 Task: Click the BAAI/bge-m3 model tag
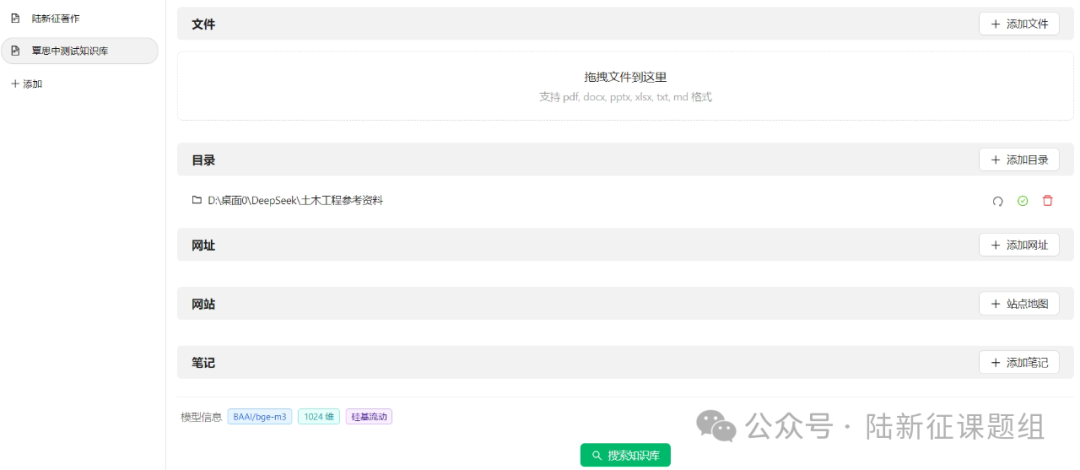[260, 417]
